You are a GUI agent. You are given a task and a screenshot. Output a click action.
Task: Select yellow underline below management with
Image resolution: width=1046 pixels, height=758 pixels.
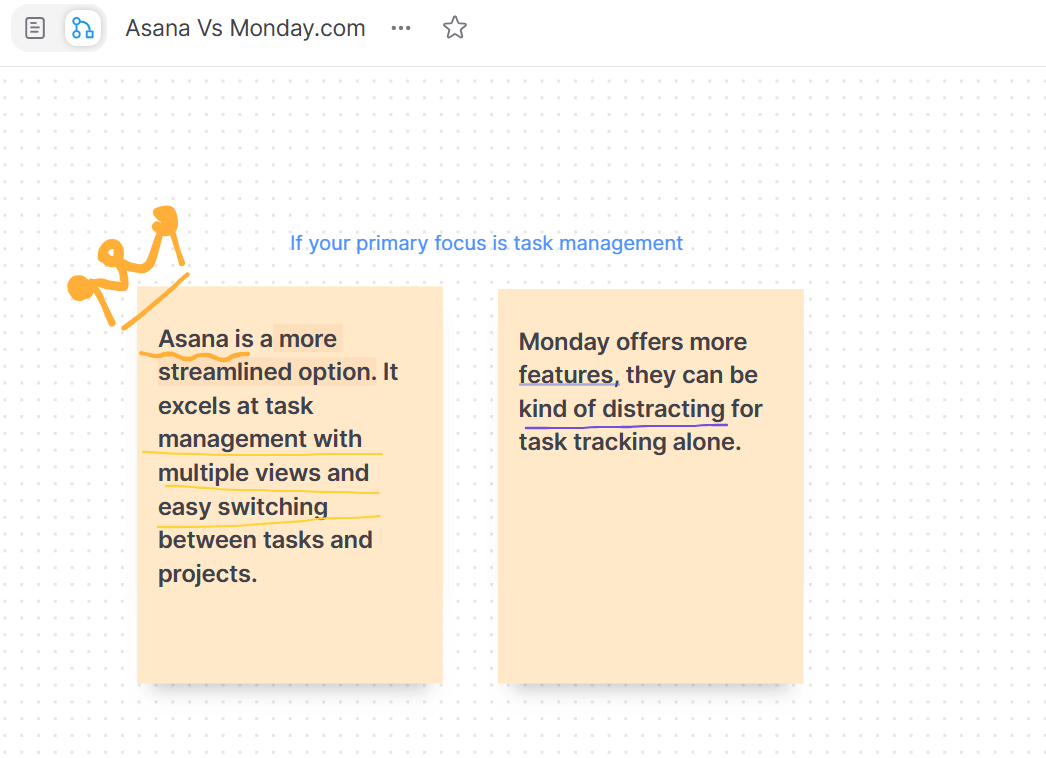pyautogui.click(x=262, y=453)
